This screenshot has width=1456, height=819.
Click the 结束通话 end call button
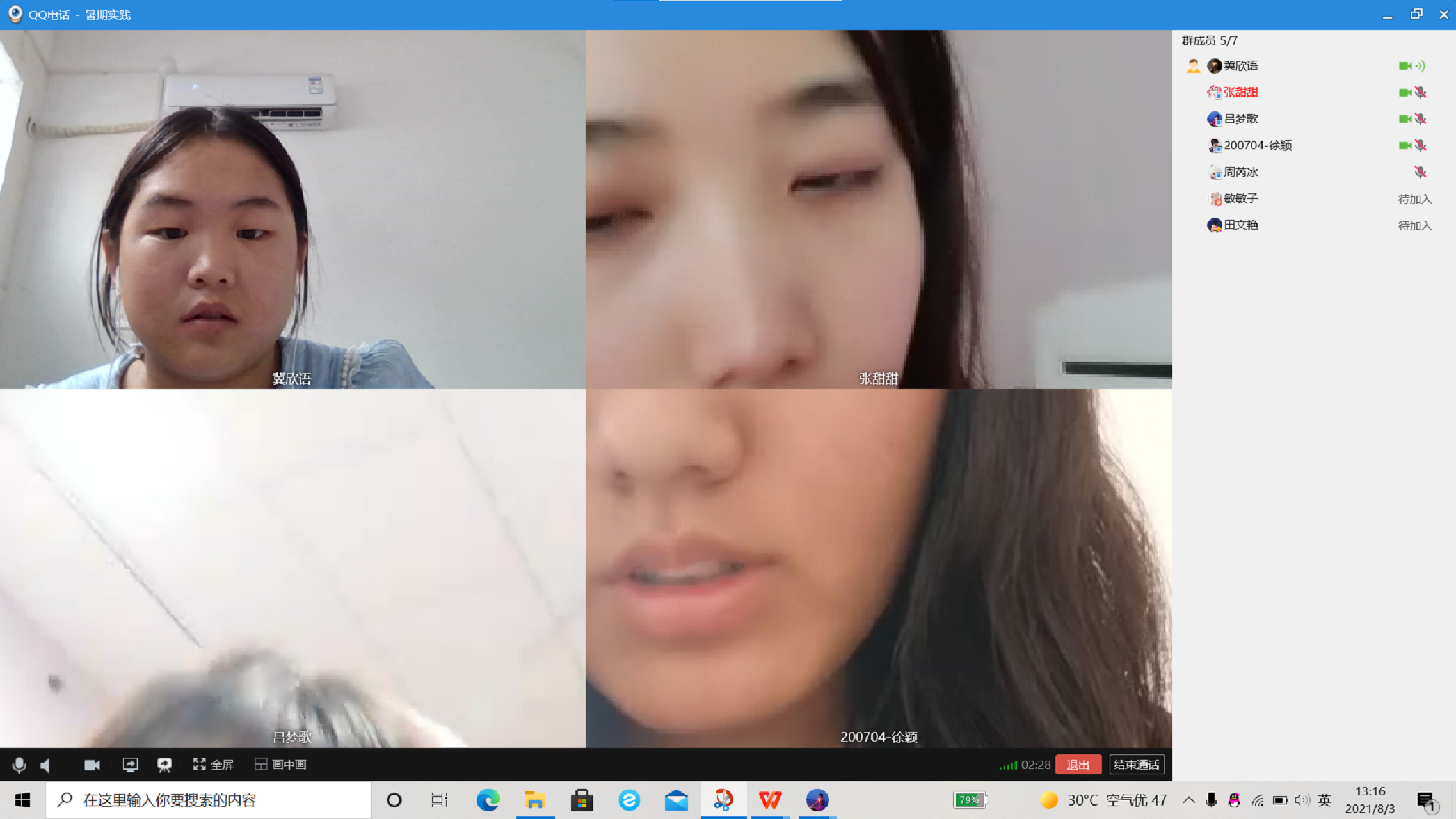point(1136,765)
